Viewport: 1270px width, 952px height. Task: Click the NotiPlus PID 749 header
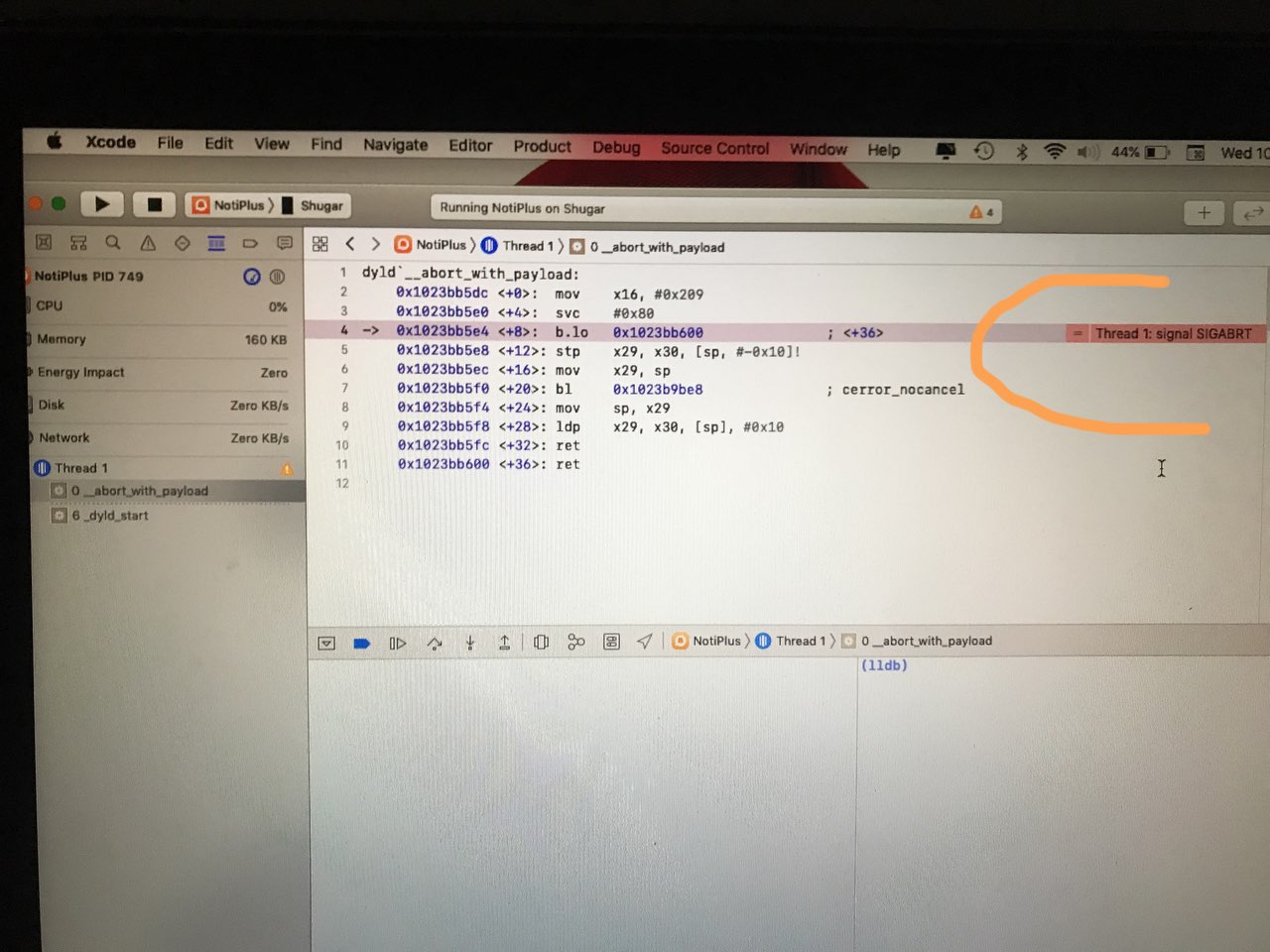88,276
